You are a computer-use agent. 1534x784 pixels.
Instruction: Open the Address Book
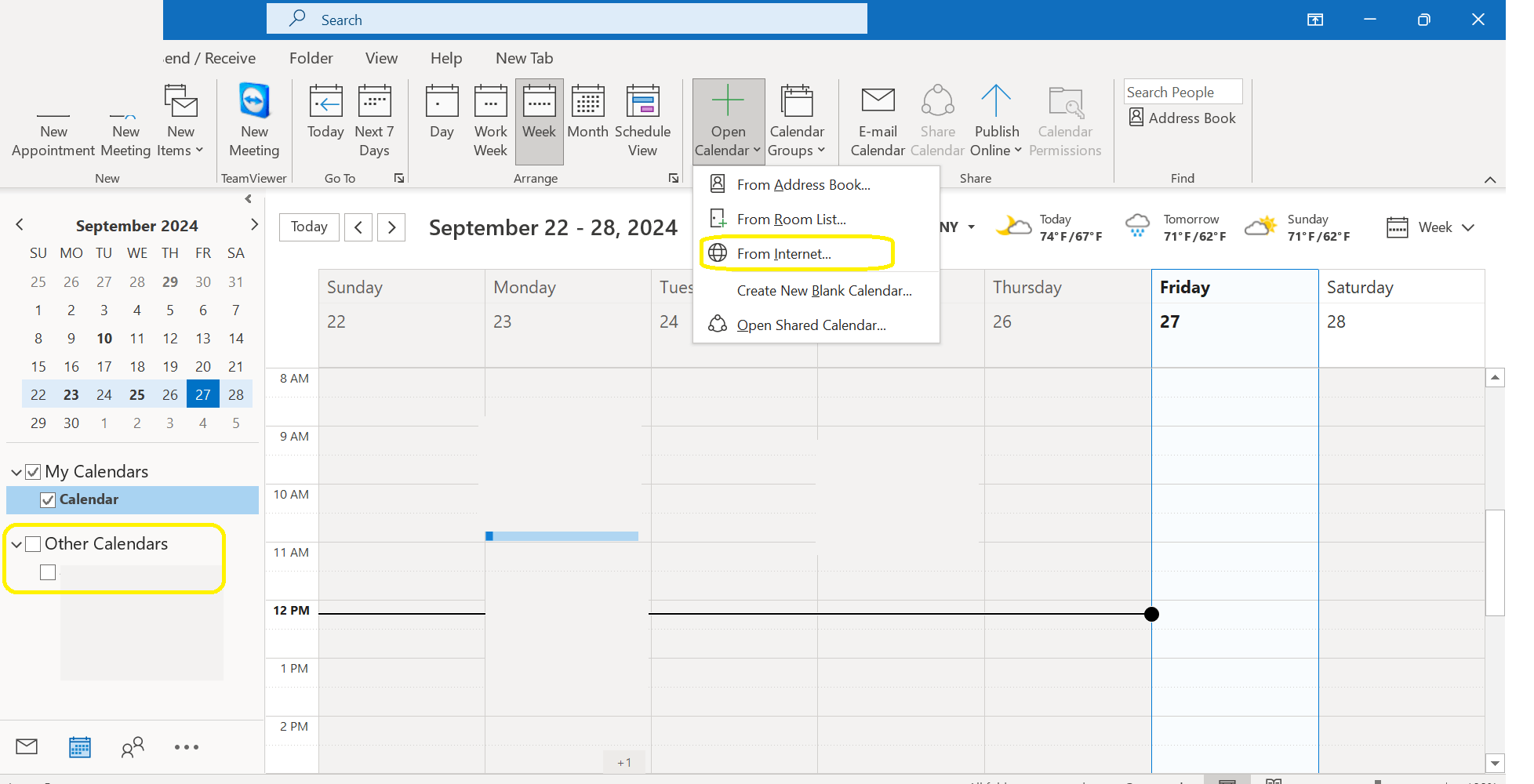(1183, 118)
